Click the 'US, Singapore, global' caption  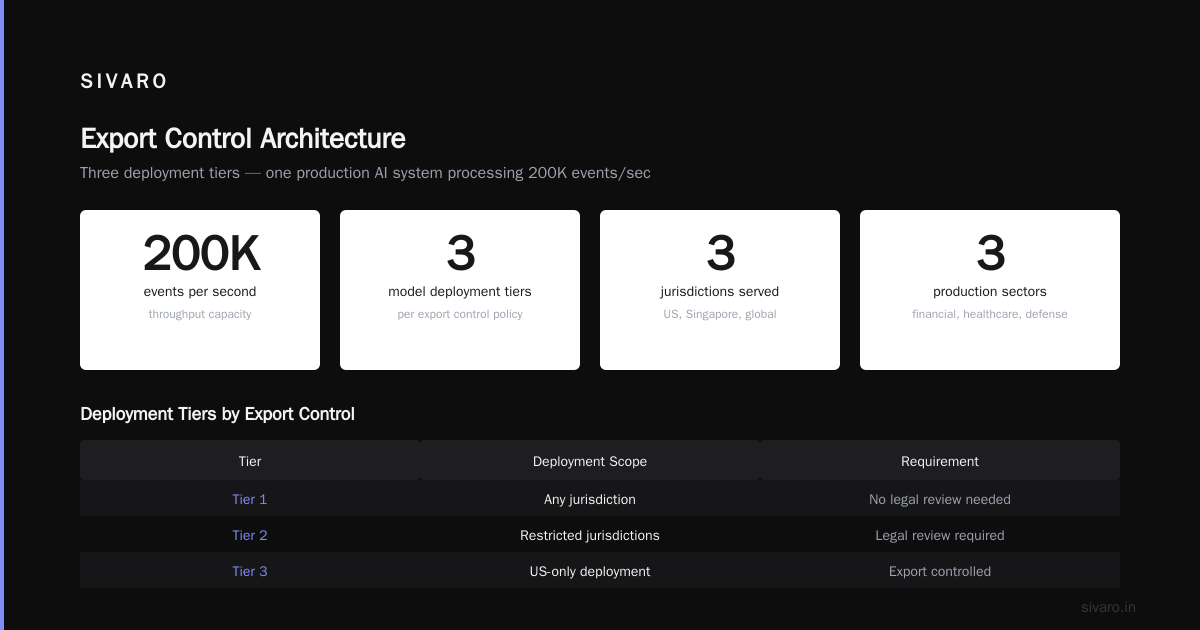(720, 314)
